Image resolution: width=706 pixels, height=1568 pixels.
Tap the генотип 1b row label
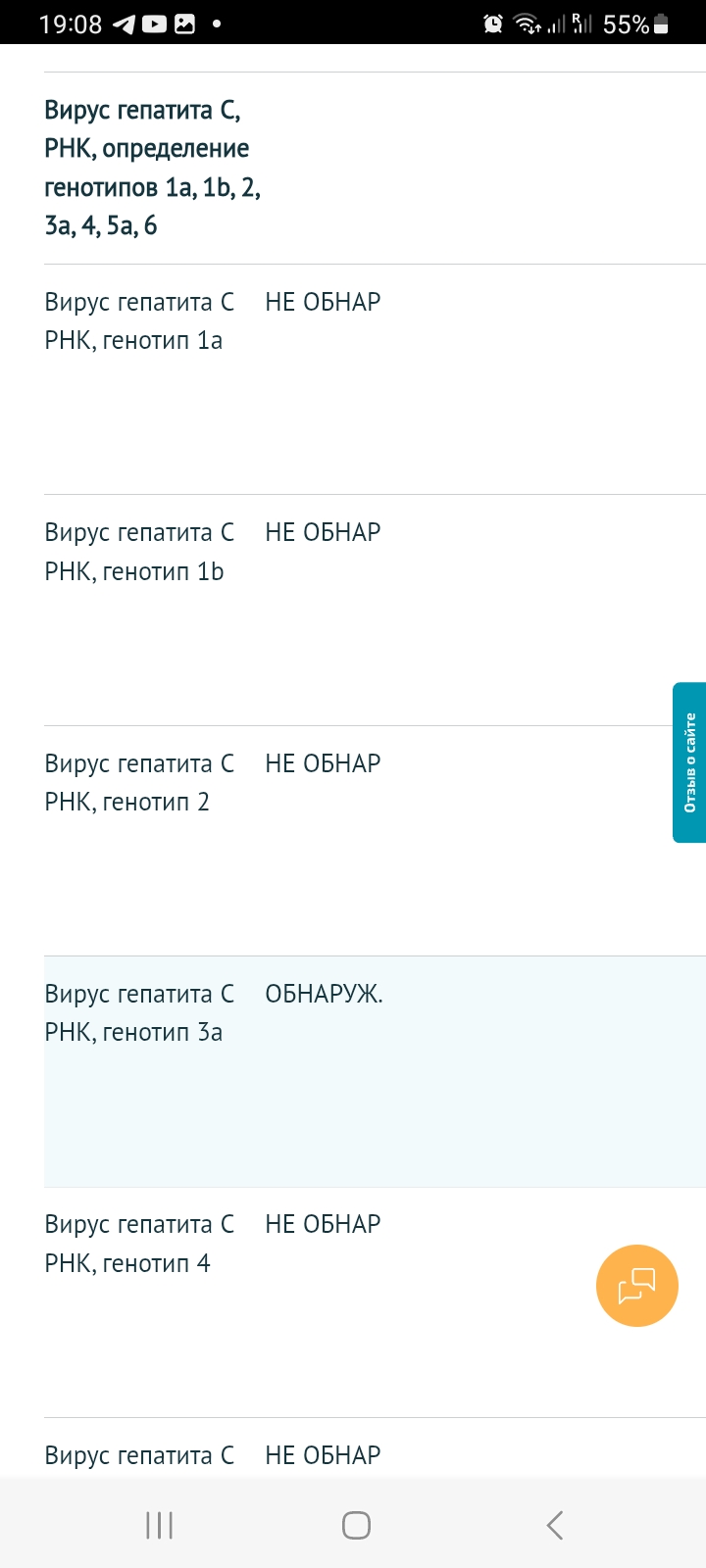tap(139, 552)
